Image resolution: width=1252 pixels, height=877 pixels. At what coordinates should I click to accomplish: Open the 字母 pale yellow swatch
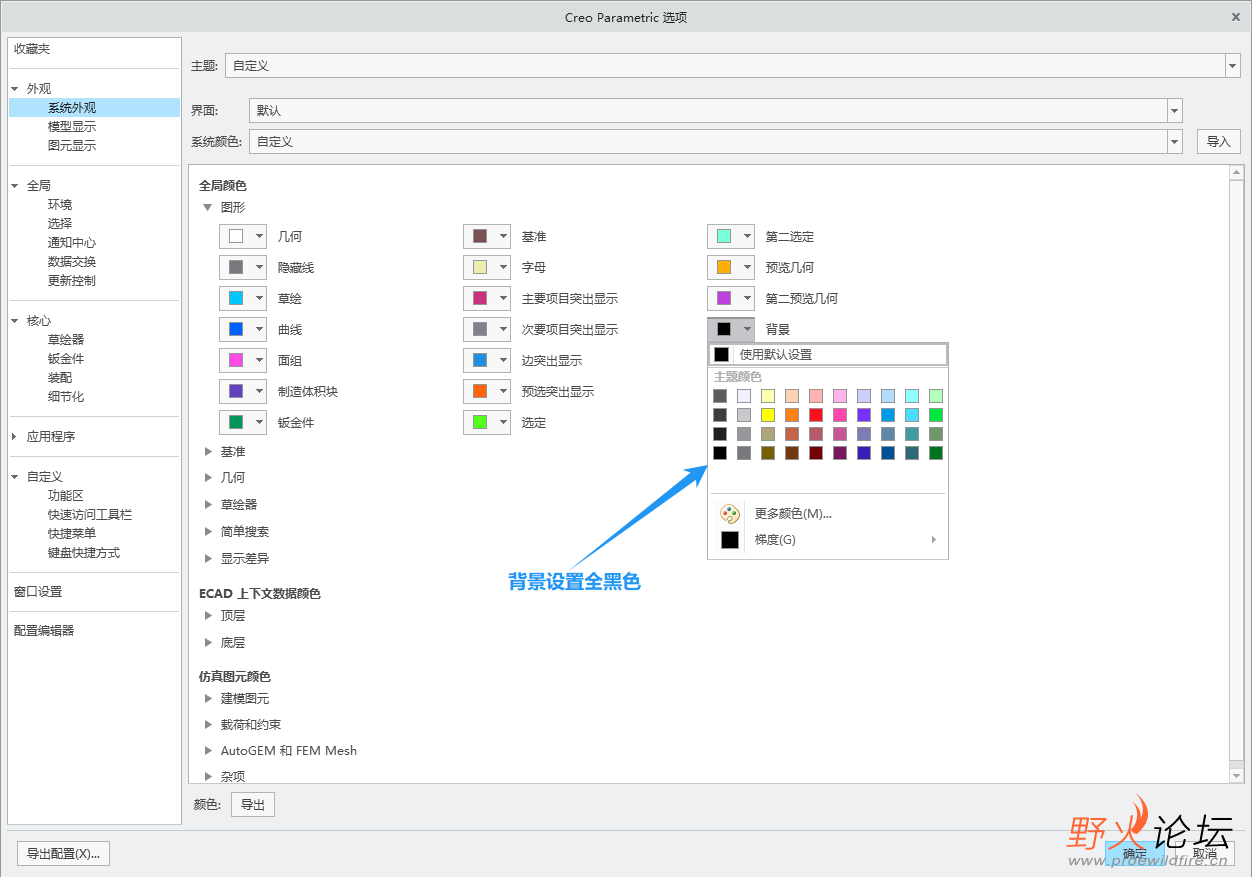pyautogui.click(x=487, y=268)
